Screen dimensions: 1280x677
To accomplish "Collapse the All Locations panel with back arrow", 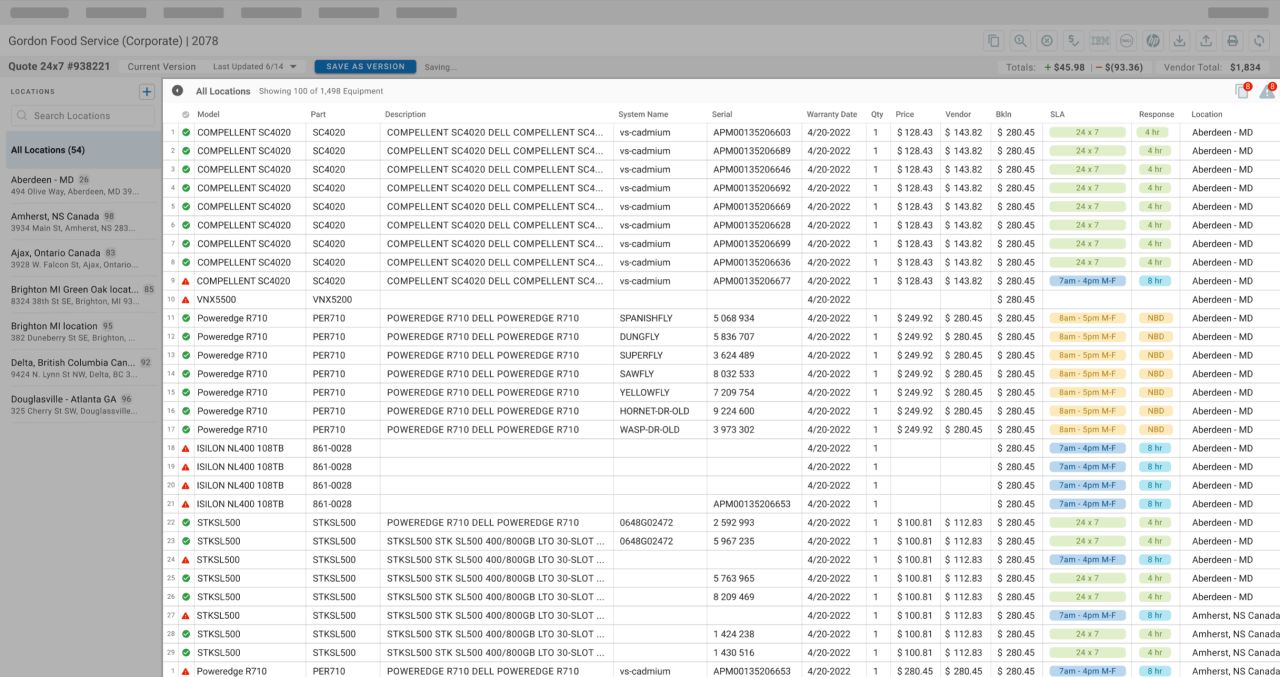I will pyautogui.click(x=178, y=91).
